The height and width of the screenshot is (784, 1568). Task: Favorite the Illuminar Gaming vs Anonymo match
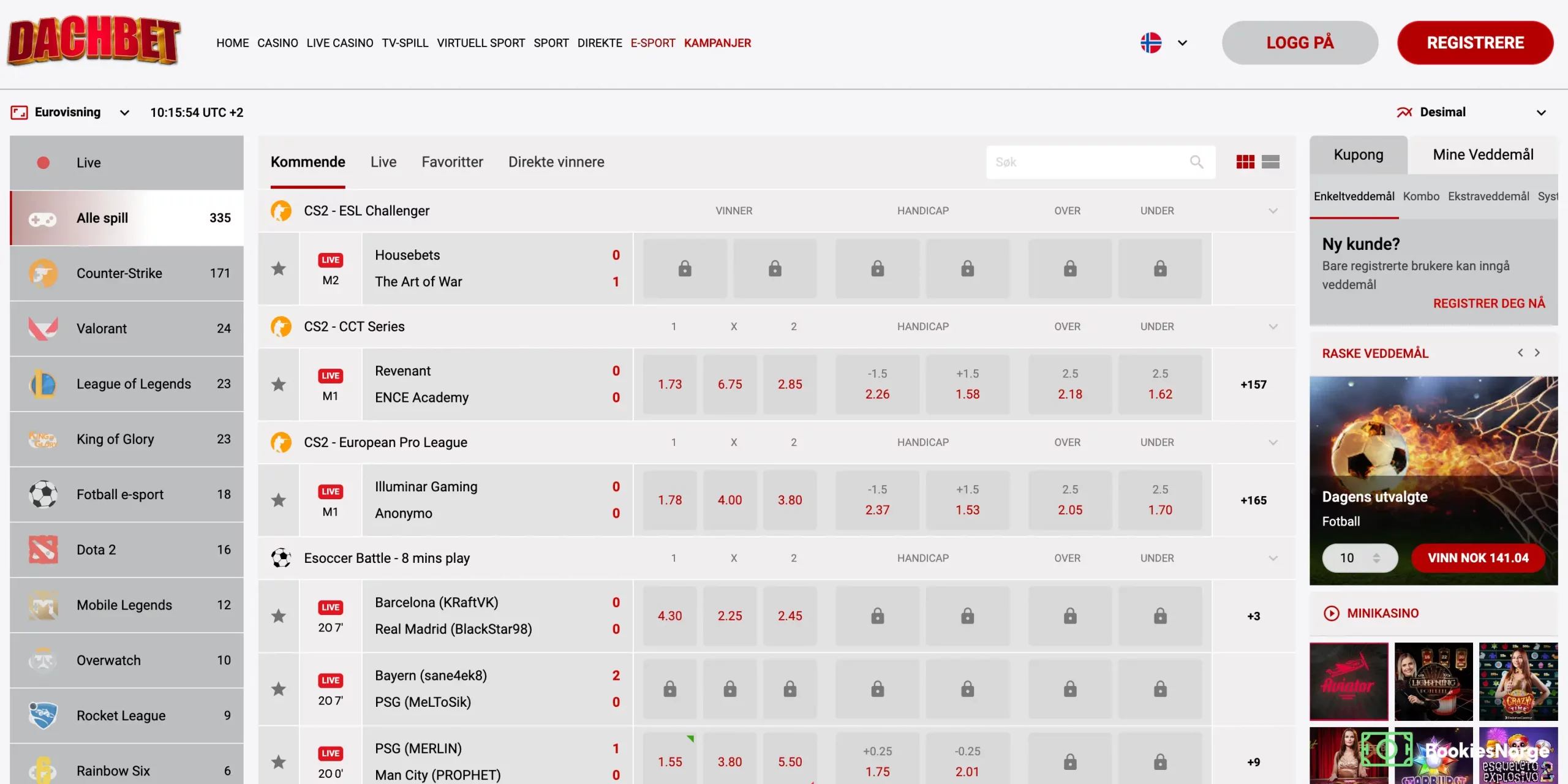tap(279, 500)
